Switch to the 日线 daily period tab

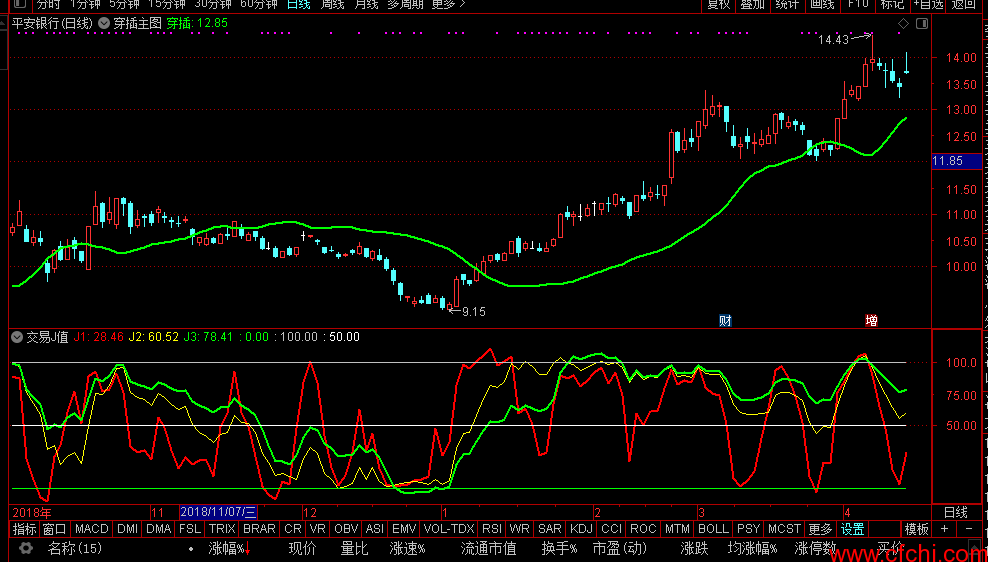[x=298, y=4]
